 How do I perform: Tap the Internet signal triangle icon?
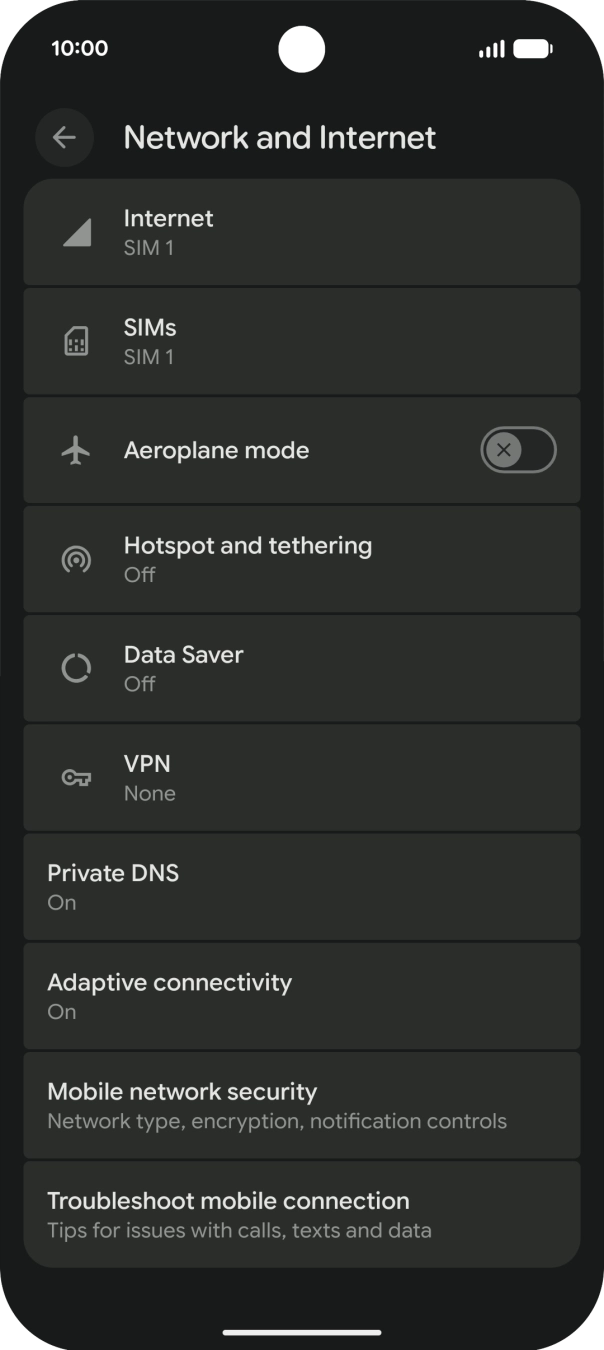[77, 233]
